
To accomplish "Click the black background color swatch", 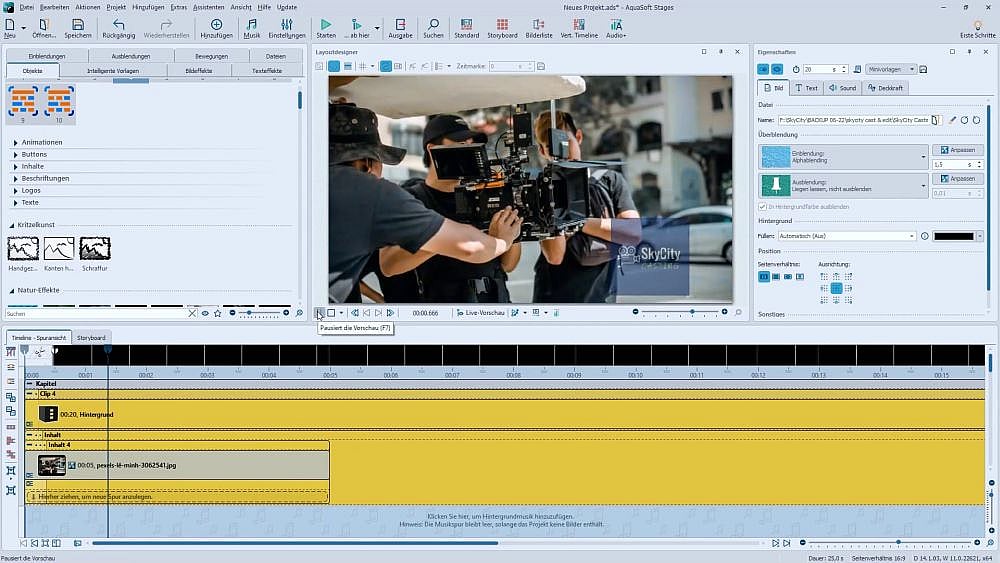I will click(952, 236).
